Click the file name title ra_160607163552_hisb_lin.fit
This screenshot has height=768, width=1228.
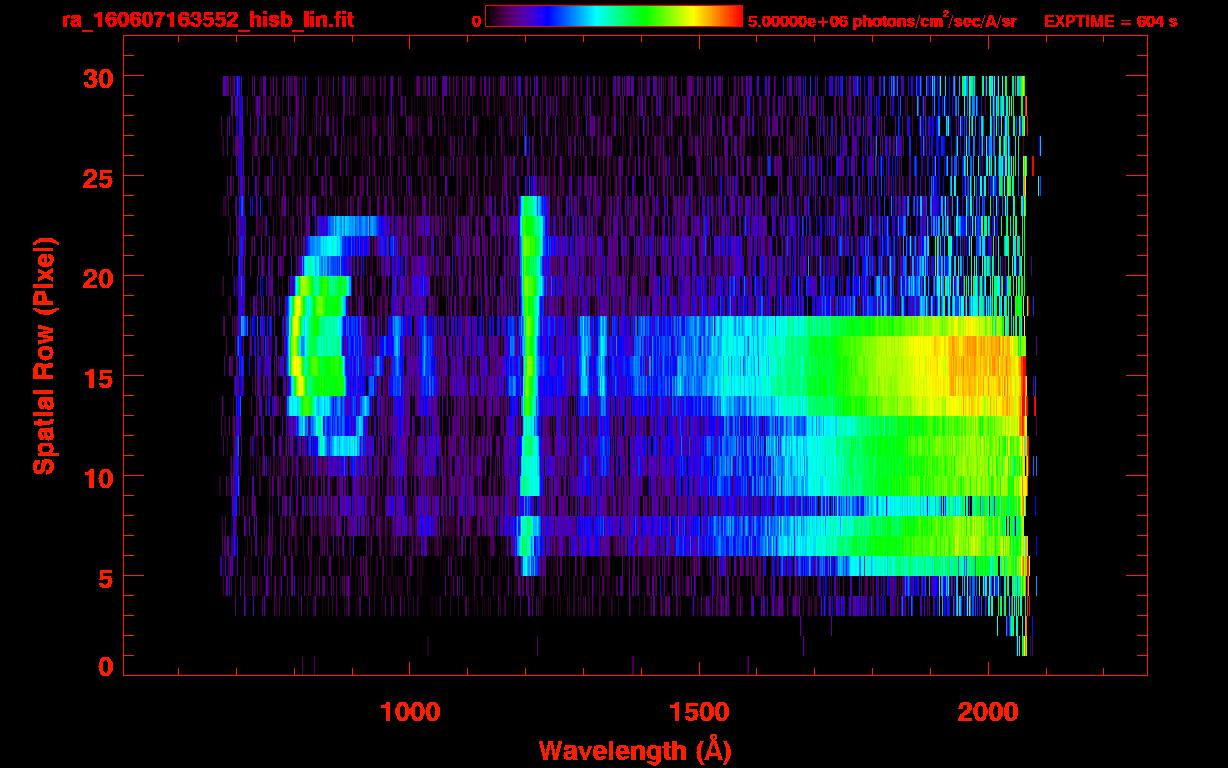point(207,20)
